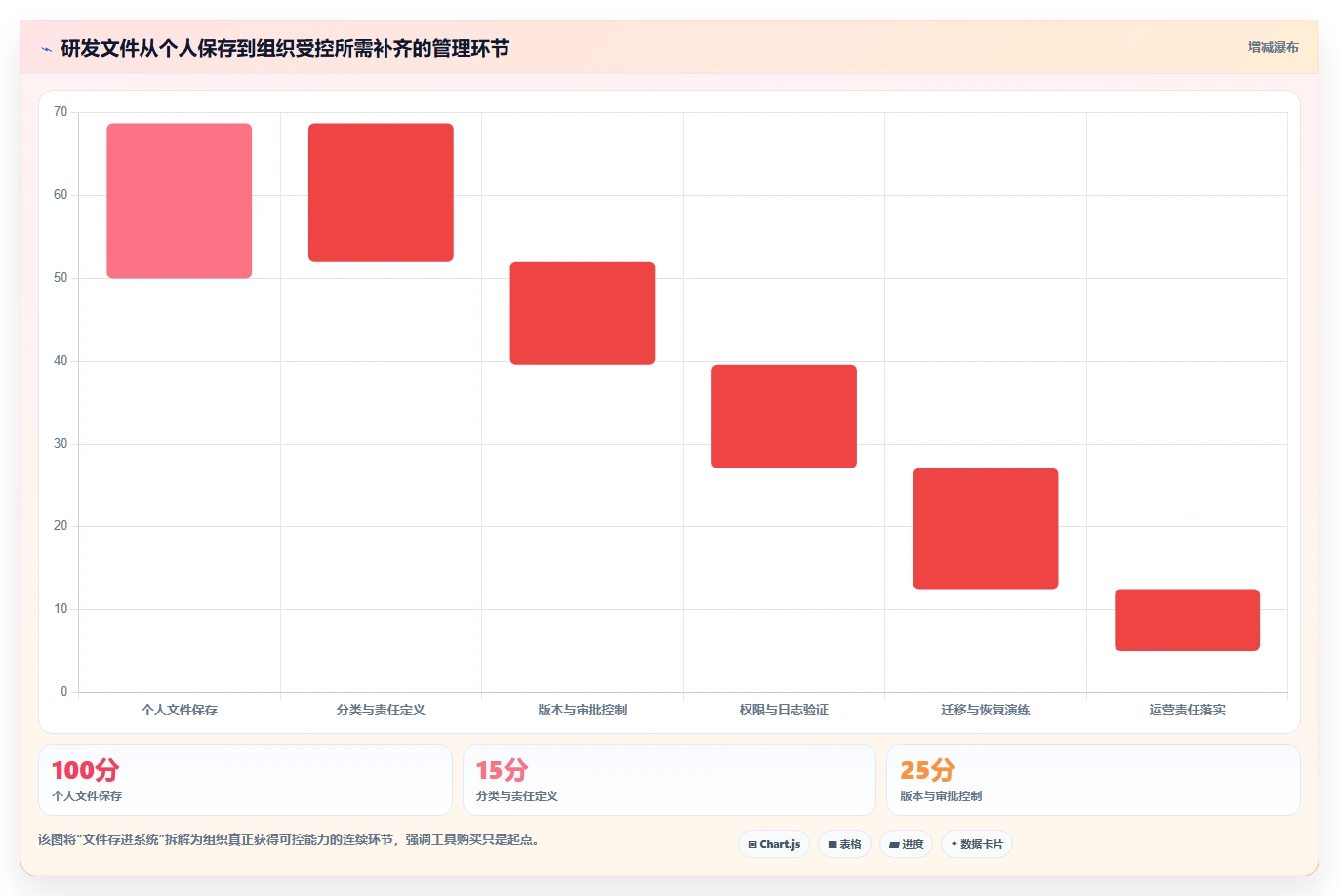The width and height of the screenshot is (1339, 896).
Task: Click x-axis label 版本与审批控制
Action: pyautogui.click(x=583, y=710)
